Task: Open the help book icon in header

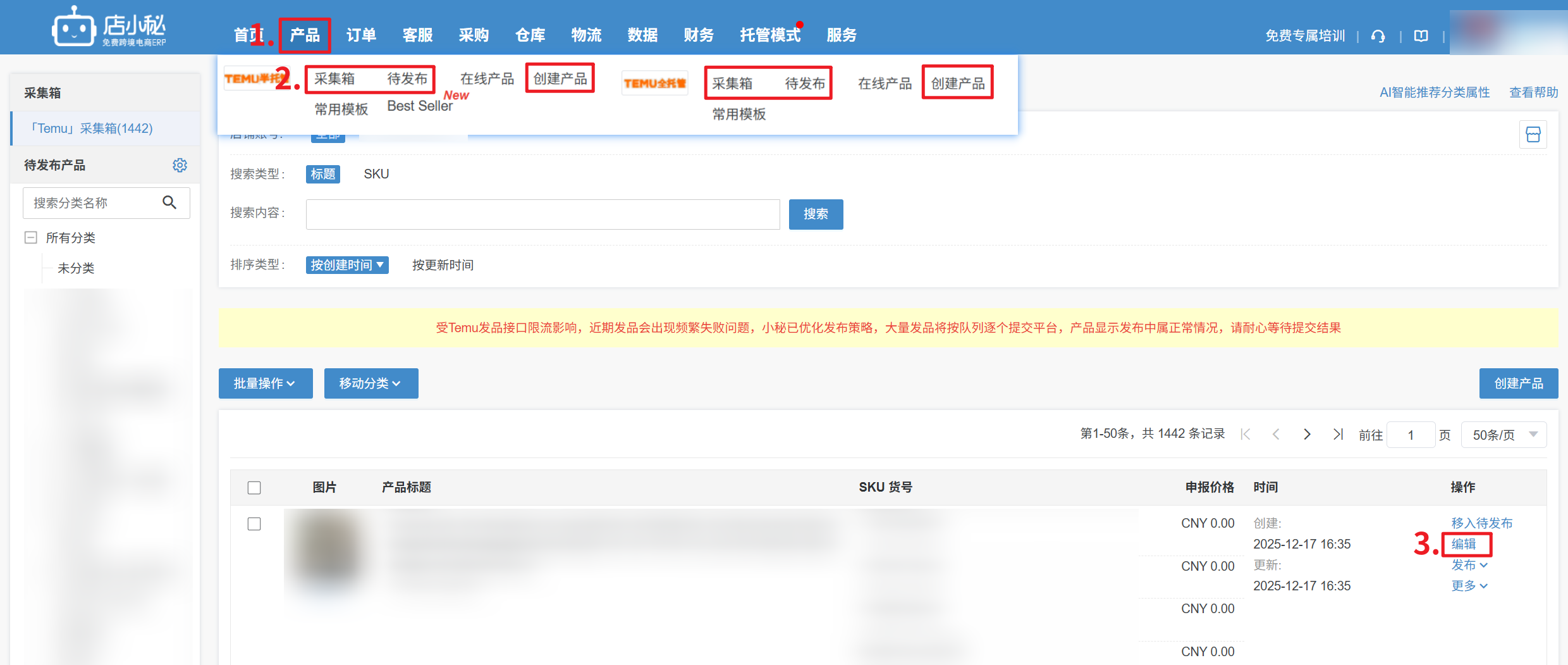Action: (x=1421, y=36)
